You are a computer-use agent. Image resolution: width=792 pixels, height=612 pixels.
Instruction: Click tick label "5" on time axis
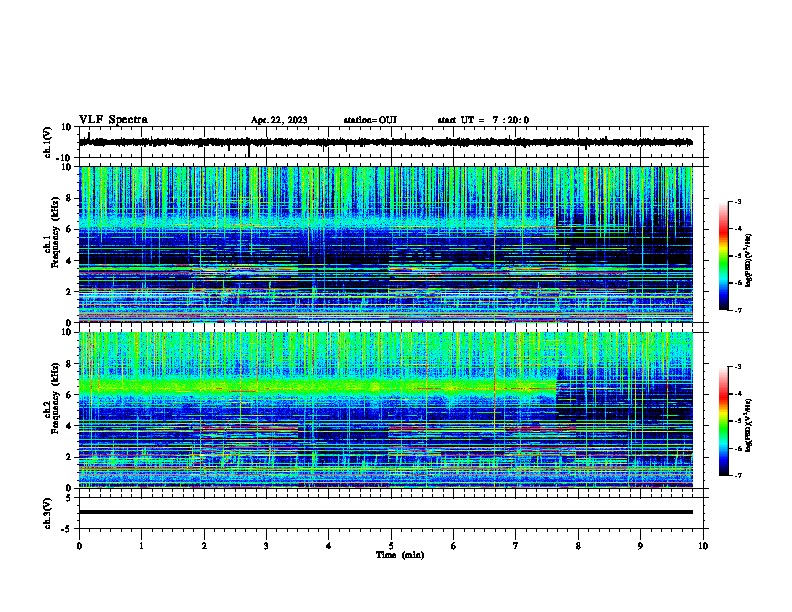pyautogui.click(x=391, y=546)
